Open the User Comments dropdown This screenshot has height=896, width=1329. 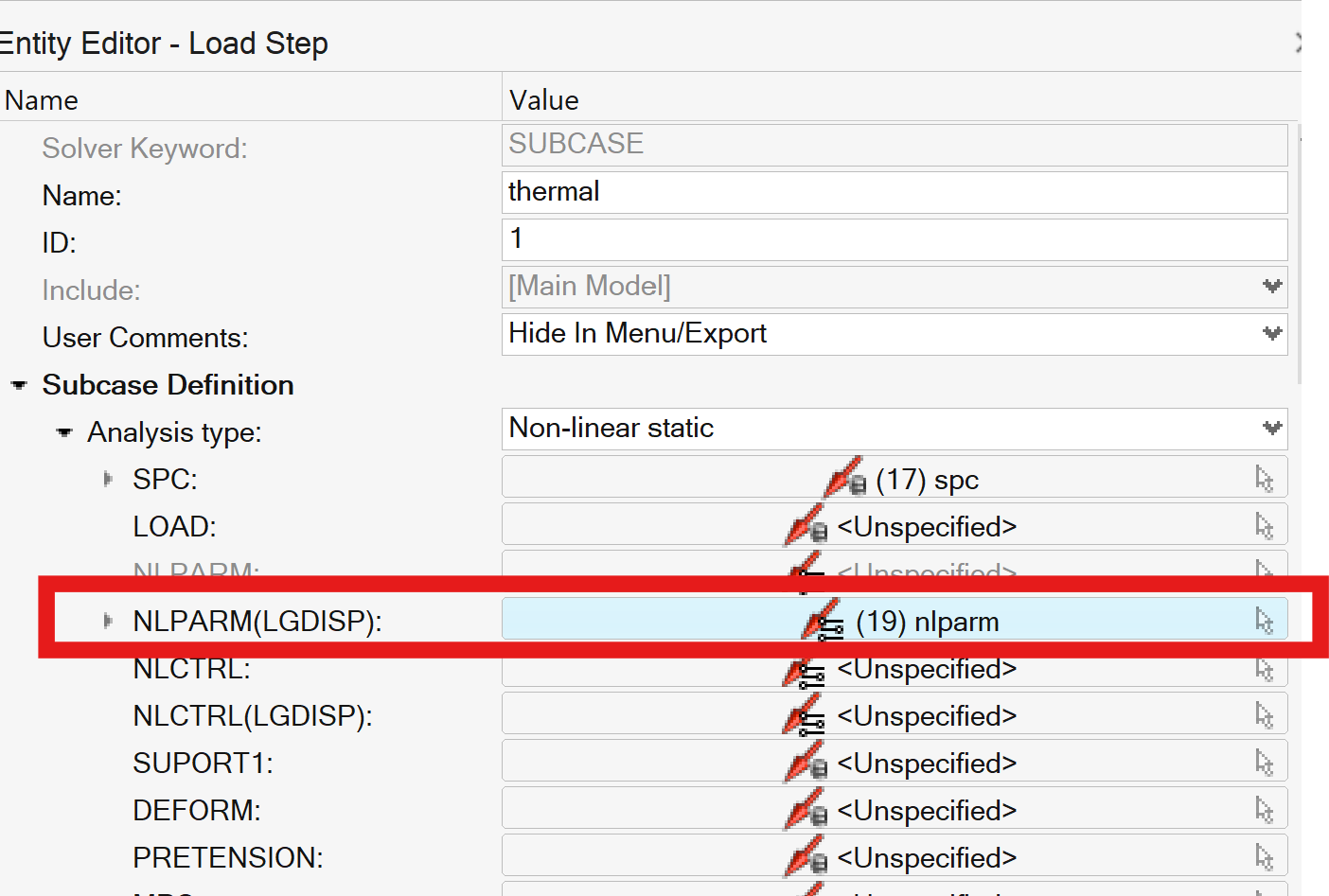1272,334
